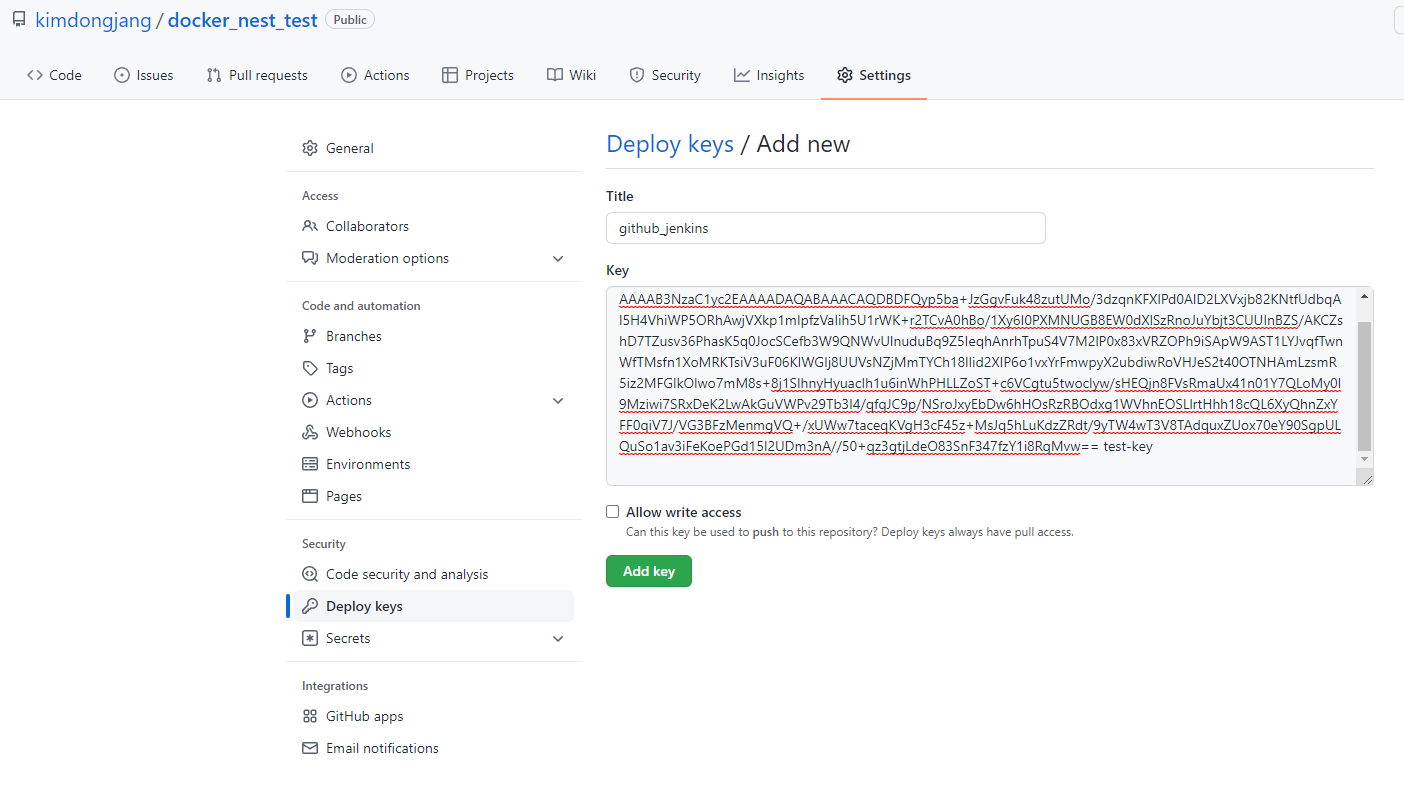This screenshot has width=1404, height=785.
Task: Enable the Allow write access checkbox
Action: pyautogui.click(x=613, y=512)
